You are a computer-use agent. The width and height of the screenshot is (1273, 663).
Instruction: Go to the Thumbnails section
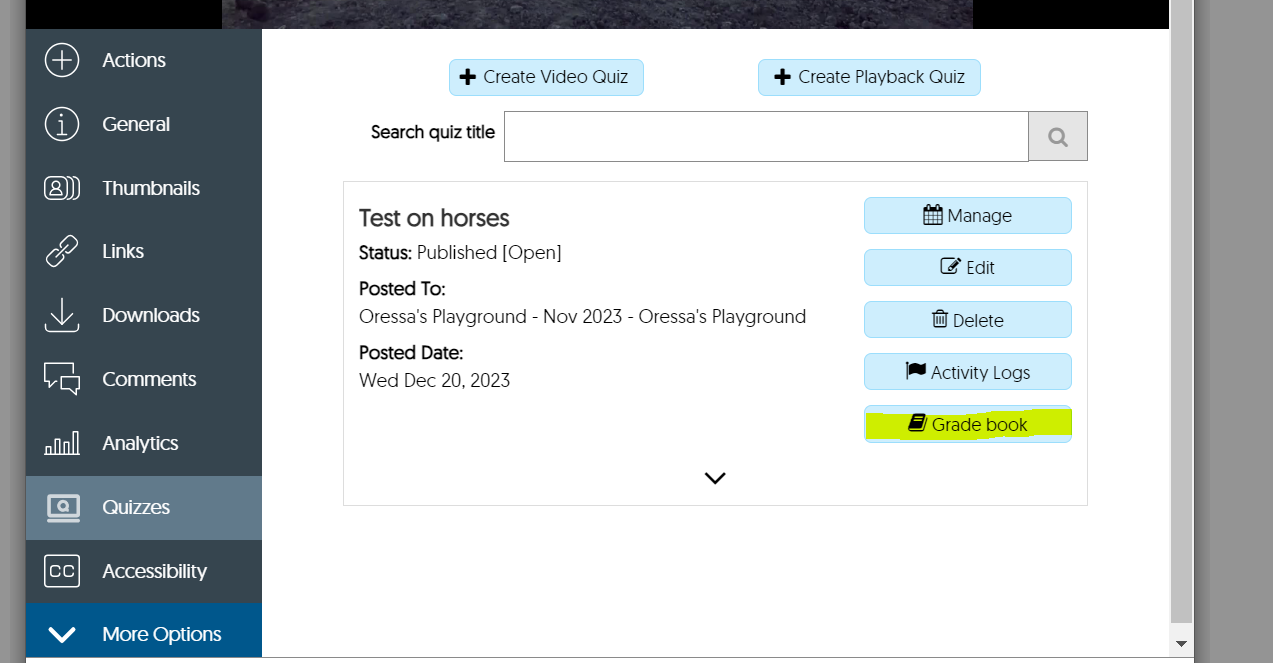(144, 188)
